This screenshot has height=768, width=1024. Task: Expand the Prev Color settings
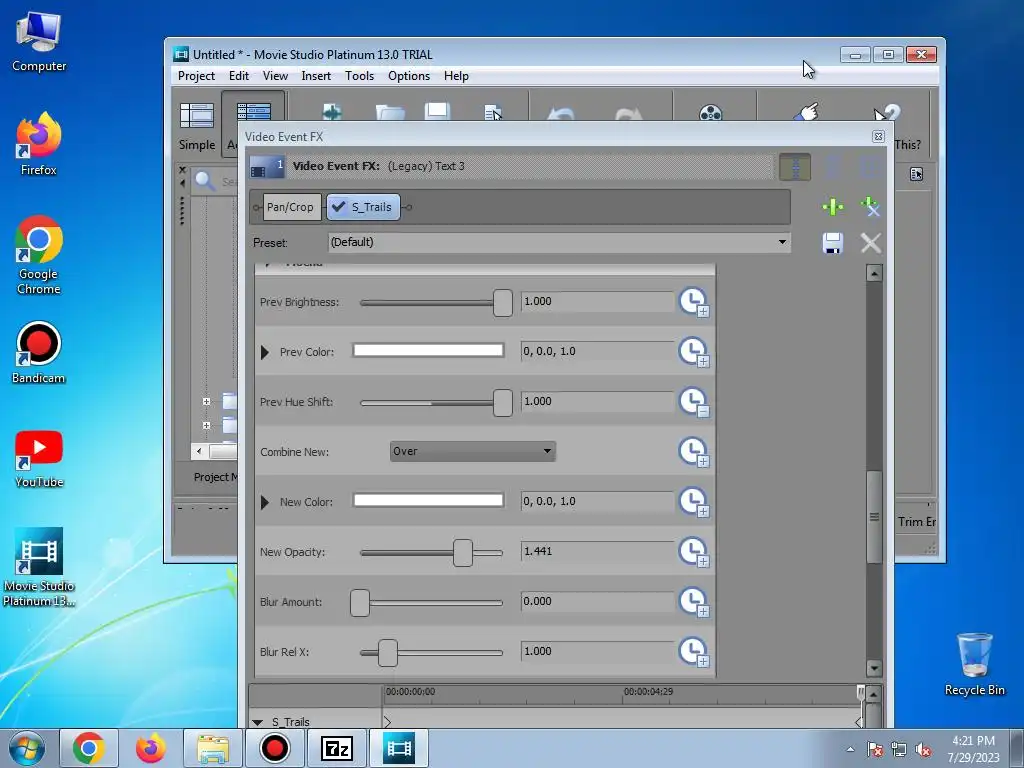pyautogui.click(x=264, y=352)
